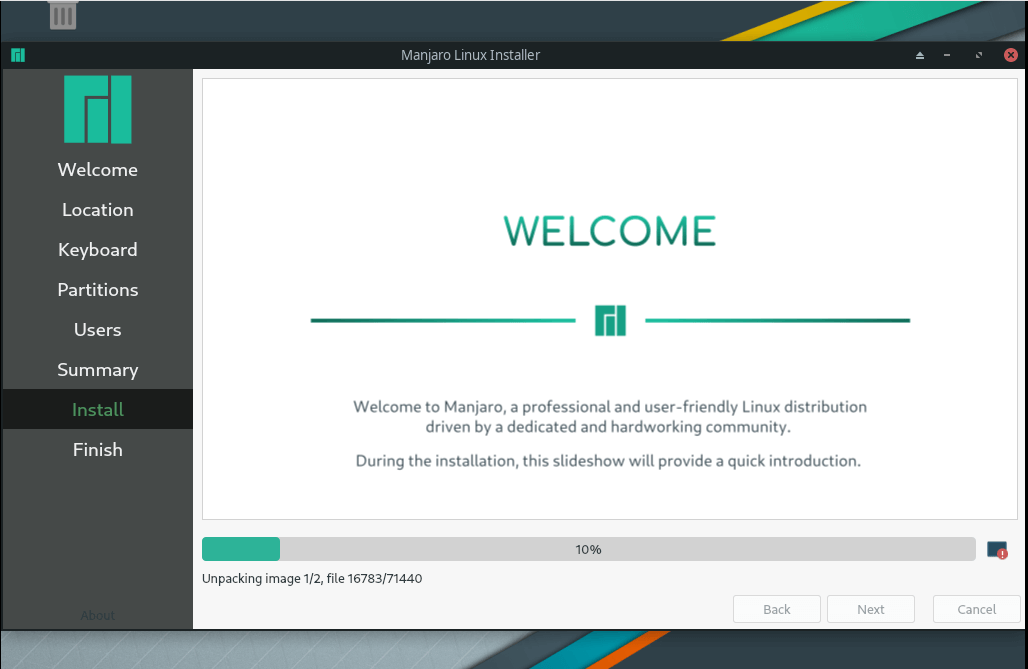Open the Trash icon on the desktop
This screenshot has height=669, width=1028.
(63, 15)
